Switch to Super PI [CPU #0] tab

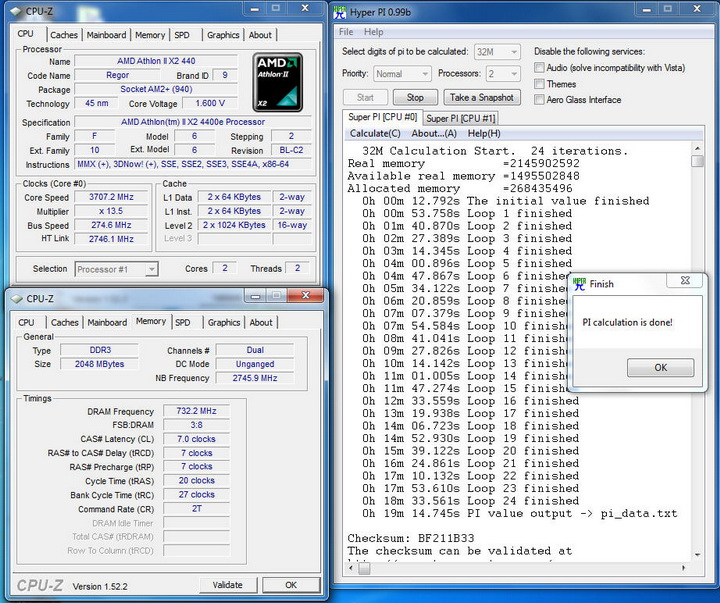(382, 117)
